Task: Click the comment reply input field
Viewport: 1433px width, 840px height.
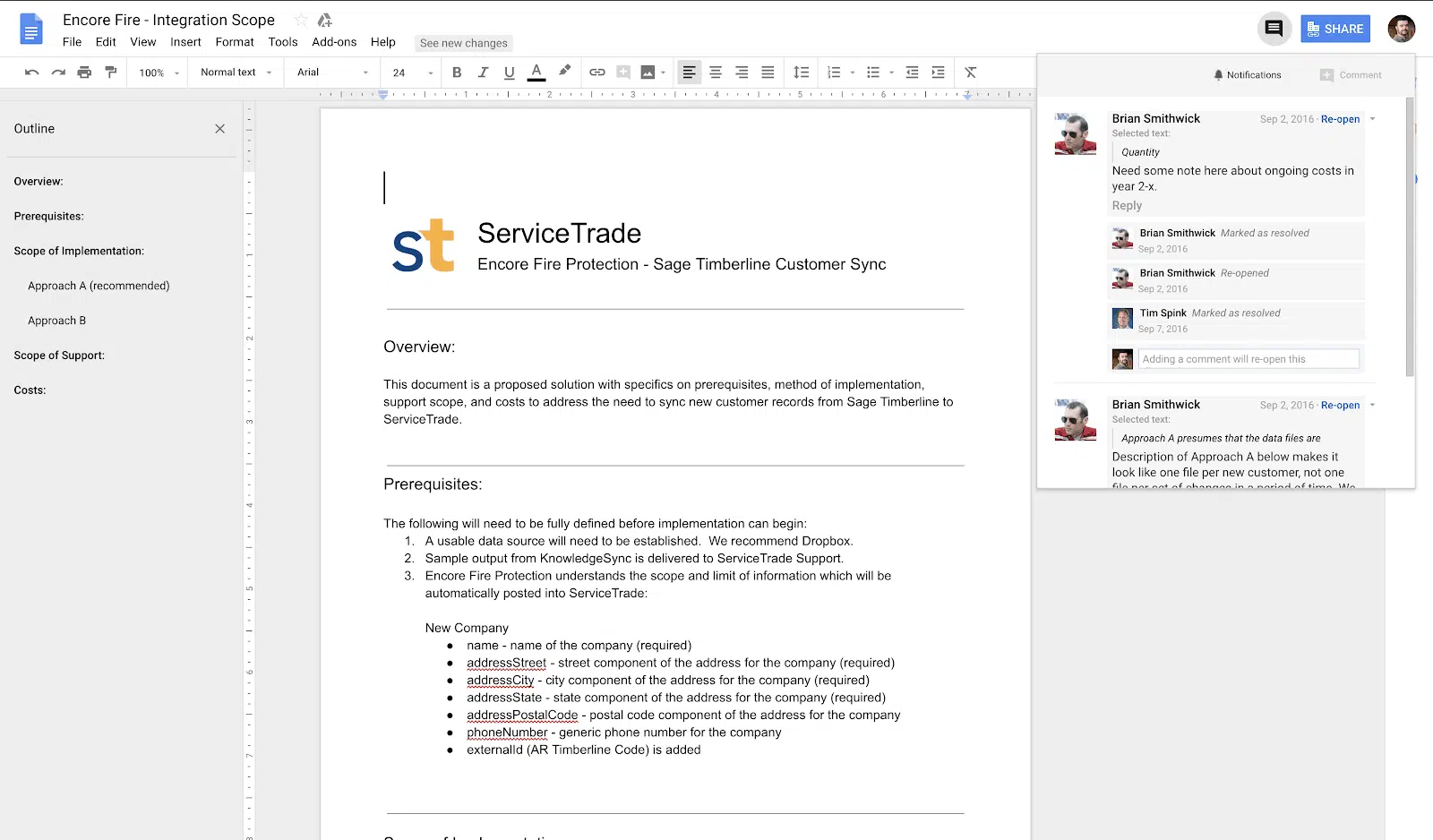Action: 1248,359
